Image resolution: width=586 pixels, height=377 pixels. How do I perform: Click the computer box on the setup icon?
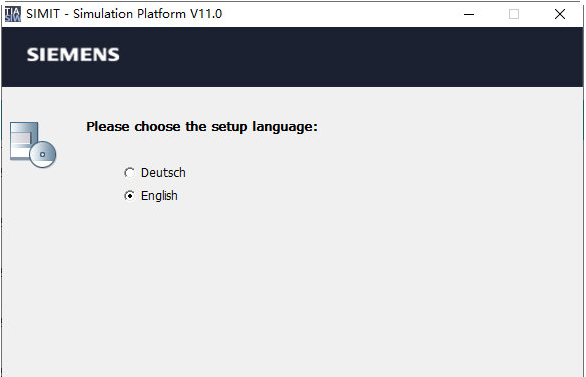tap(24, 140)
